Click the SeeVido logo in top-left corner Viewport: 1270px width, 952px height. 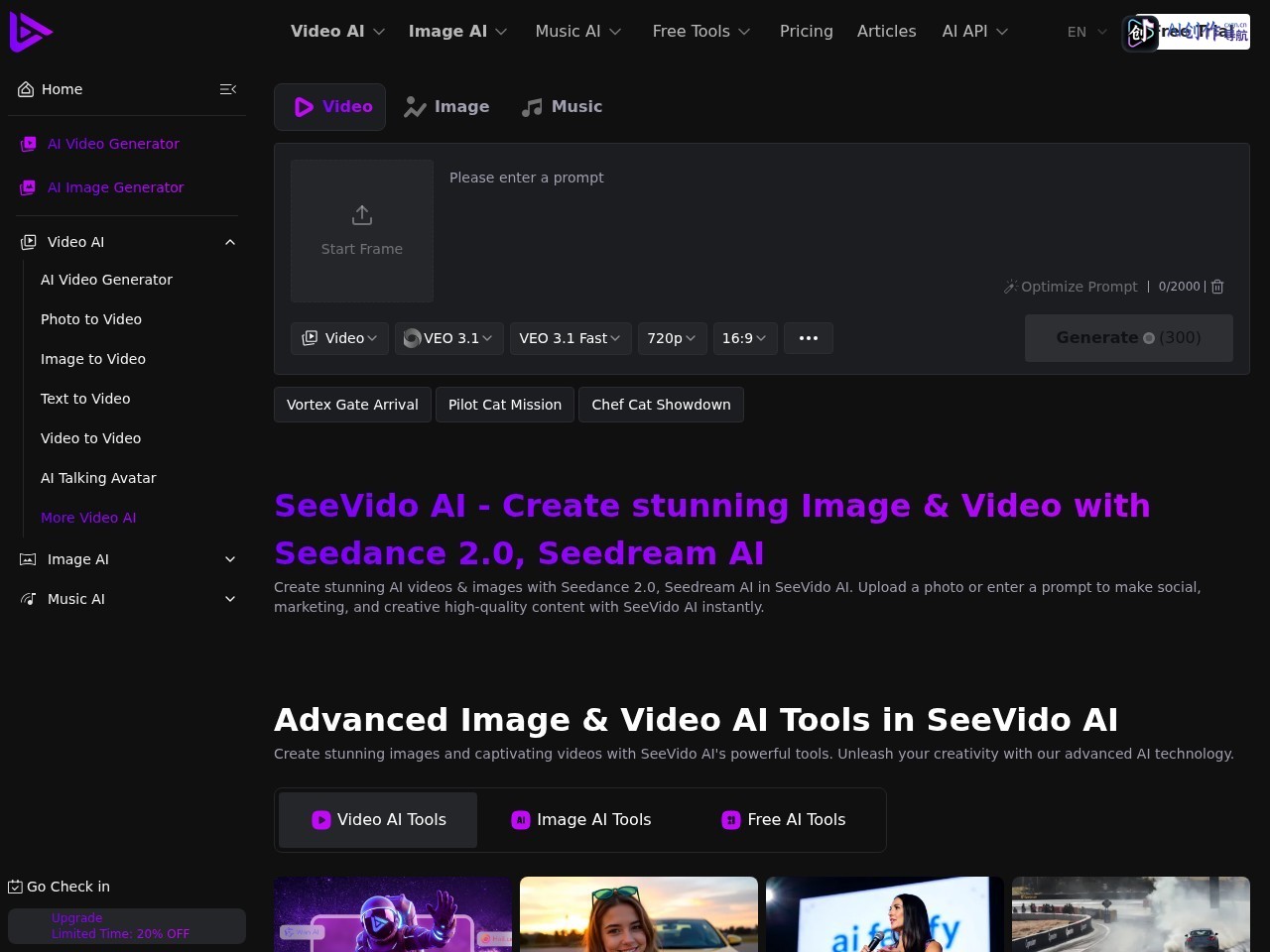(x=30, y=32)
